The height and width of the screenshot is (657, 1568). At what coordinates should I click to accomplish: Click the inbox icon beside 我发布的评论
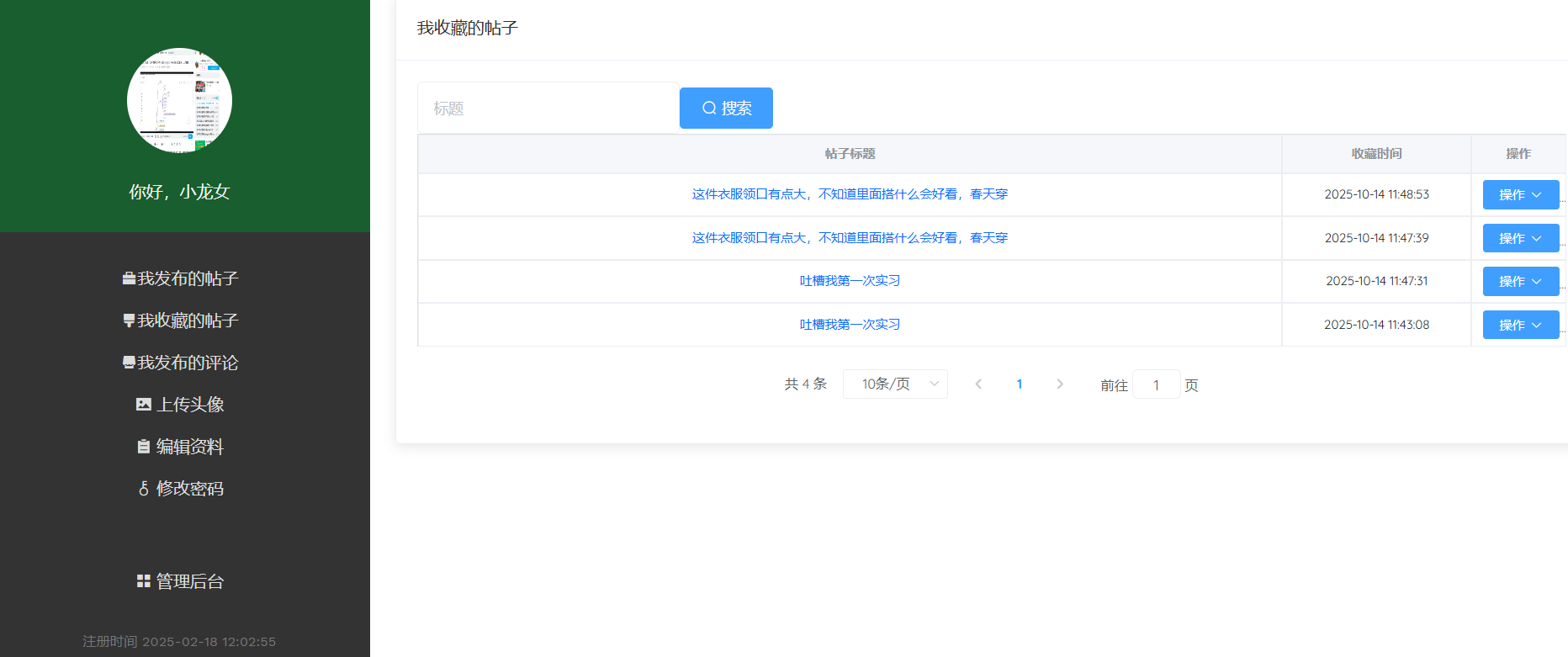pos(129,363)
